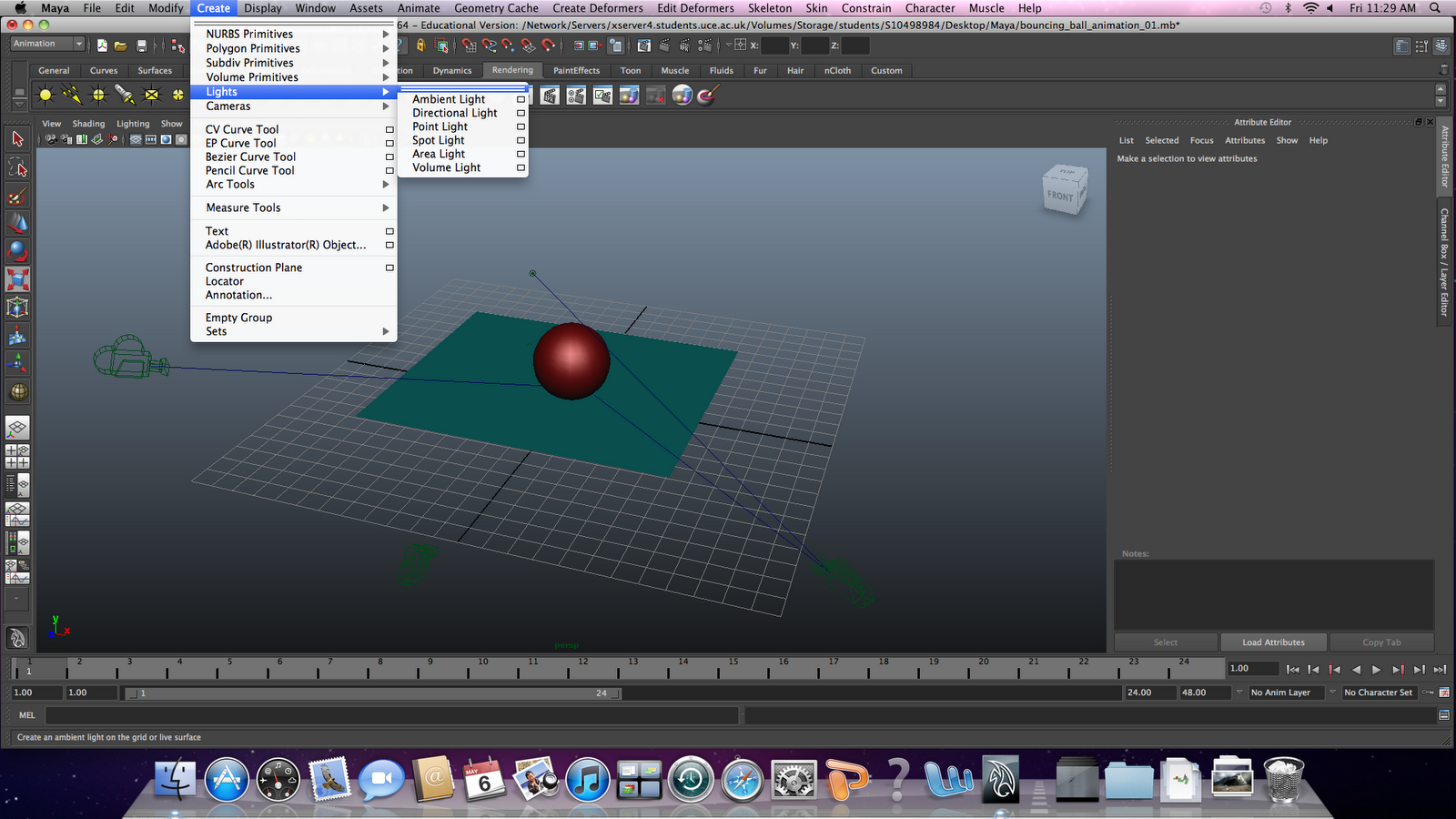1456x819 pixels.
Task: Choose the Show Manipulator tool
Action: pos(17,364)
